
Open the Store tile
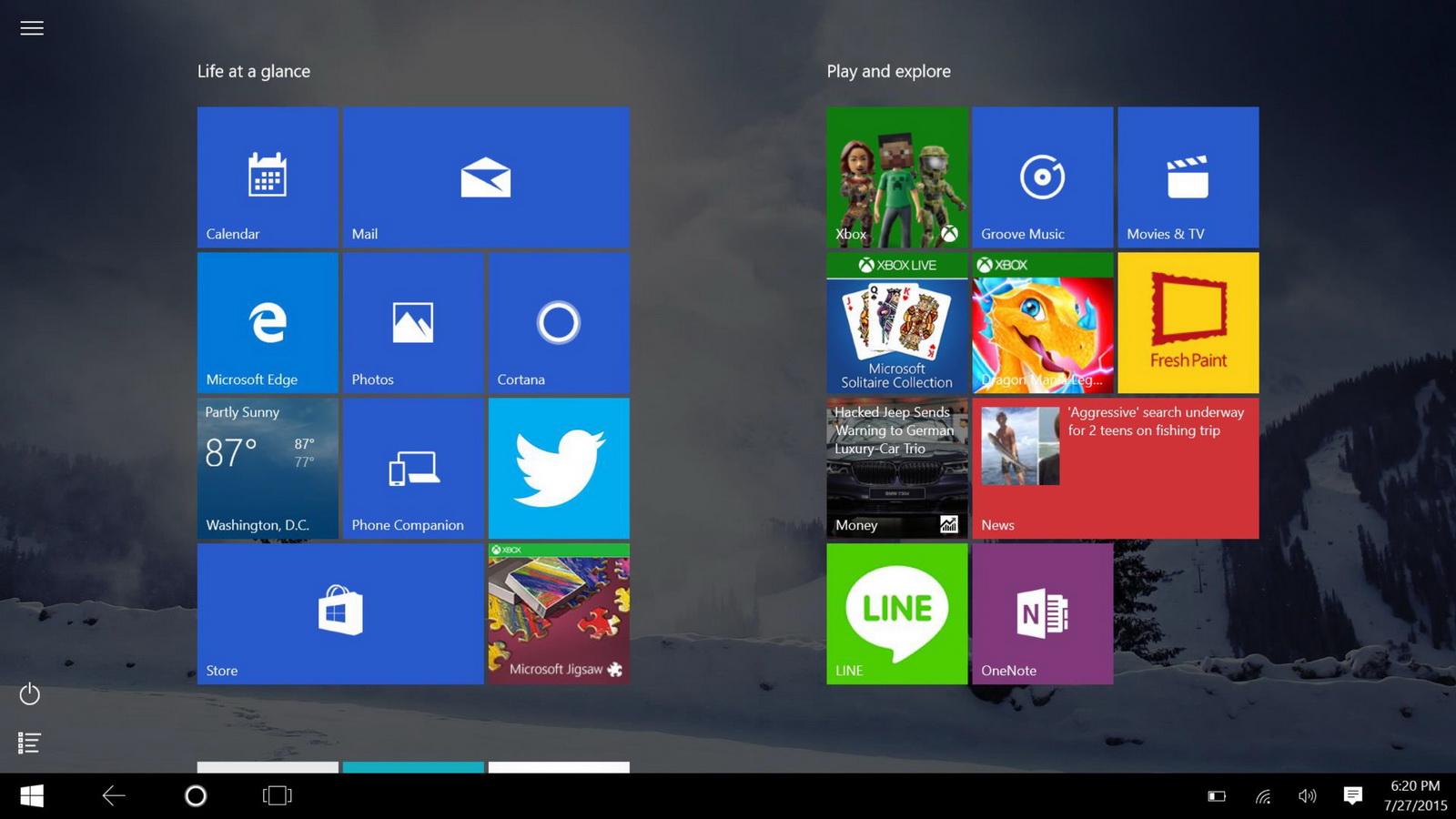pos(340,614)
